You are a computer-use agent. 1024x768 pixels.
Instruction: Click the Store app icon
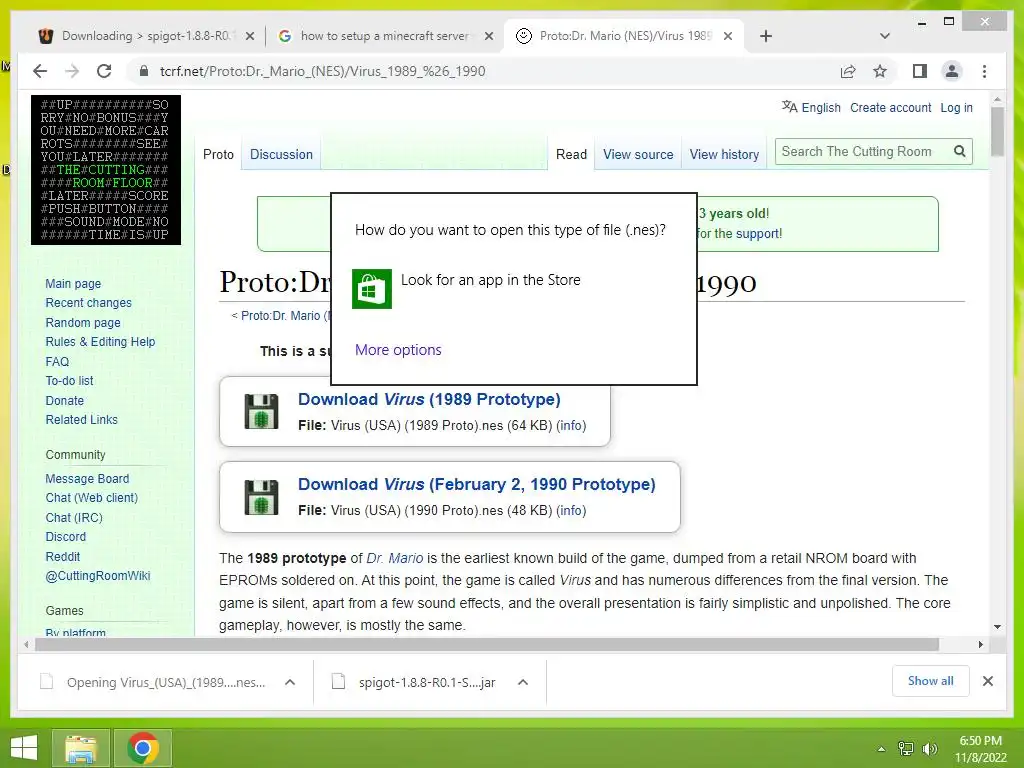click(x=372, y=288)
